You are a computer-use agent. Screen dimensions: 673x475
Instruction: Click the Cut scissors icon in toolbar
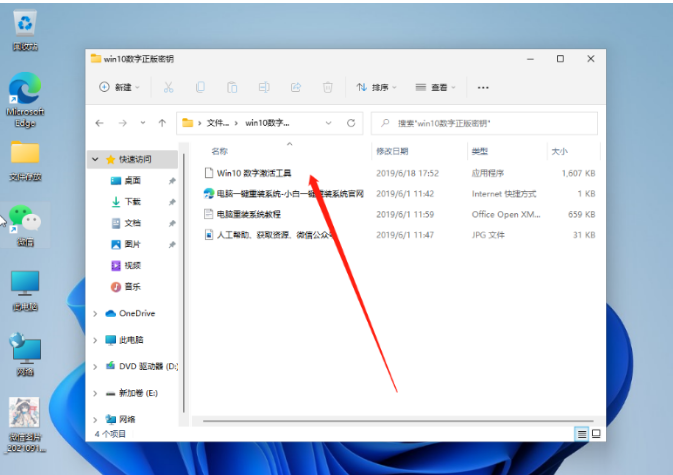168,88
